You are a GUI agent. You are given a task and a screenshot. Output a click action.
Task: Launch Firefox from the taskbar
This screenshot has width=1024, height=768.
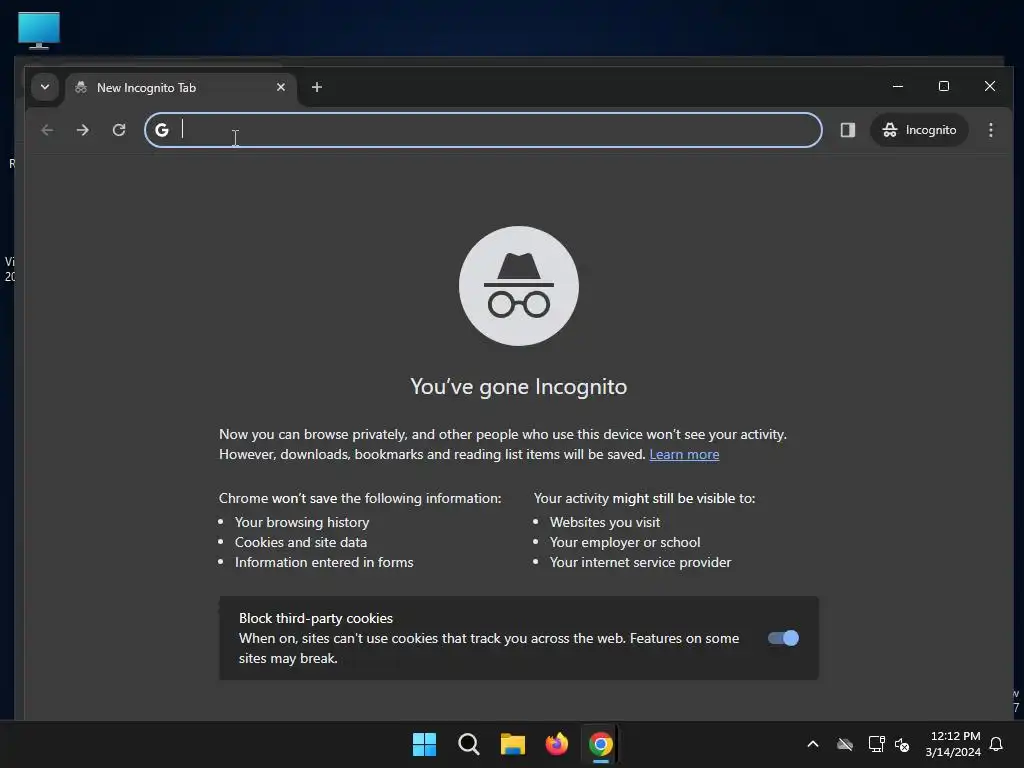point(556,744)
